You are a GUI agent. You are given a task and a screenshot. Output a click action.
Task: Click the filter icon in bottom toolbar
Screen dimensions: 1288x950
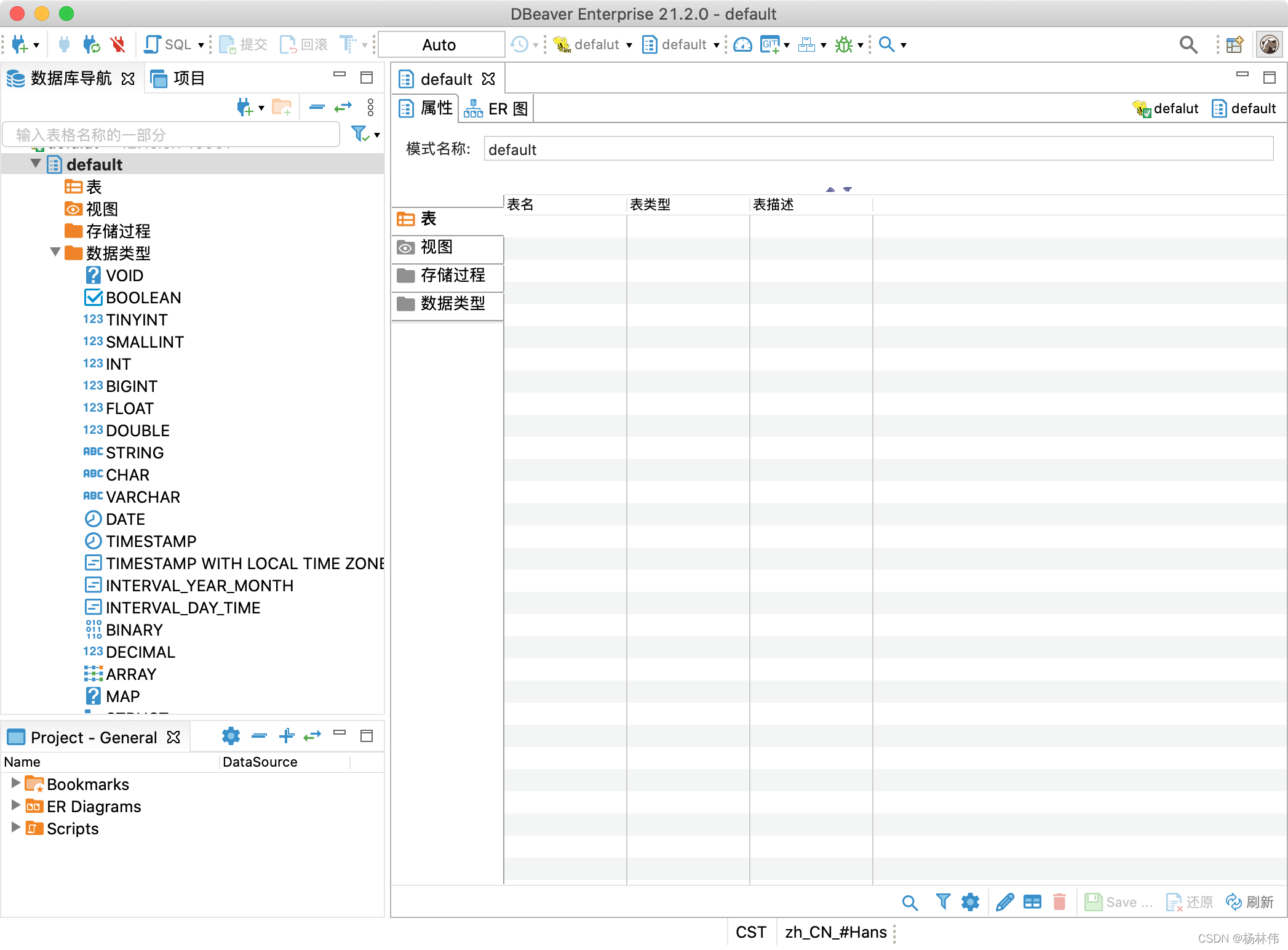(940, 901)
